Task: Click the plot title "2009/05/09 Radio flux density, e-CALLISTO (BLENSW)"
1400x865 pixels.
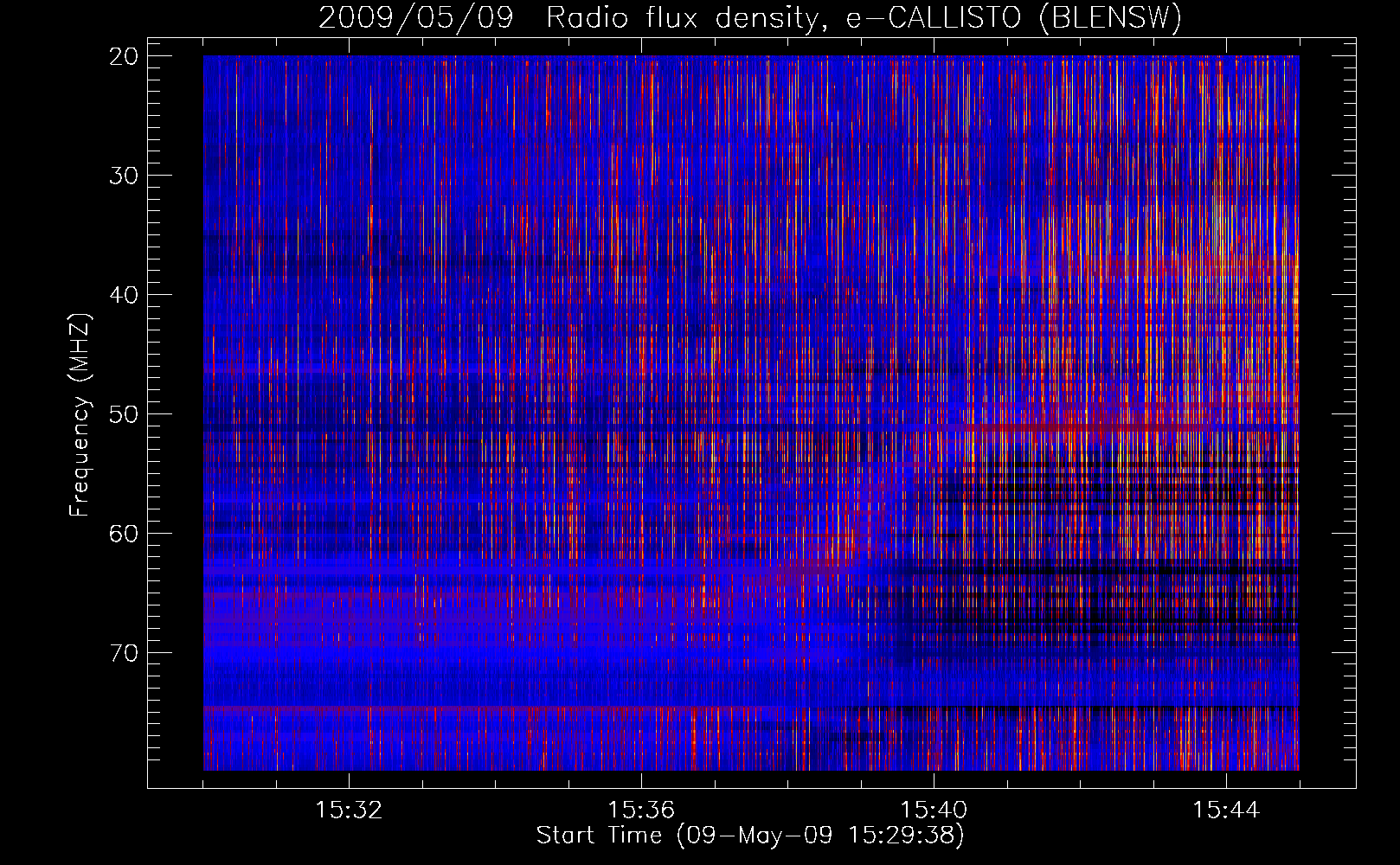Action: (x=750, y=17)
